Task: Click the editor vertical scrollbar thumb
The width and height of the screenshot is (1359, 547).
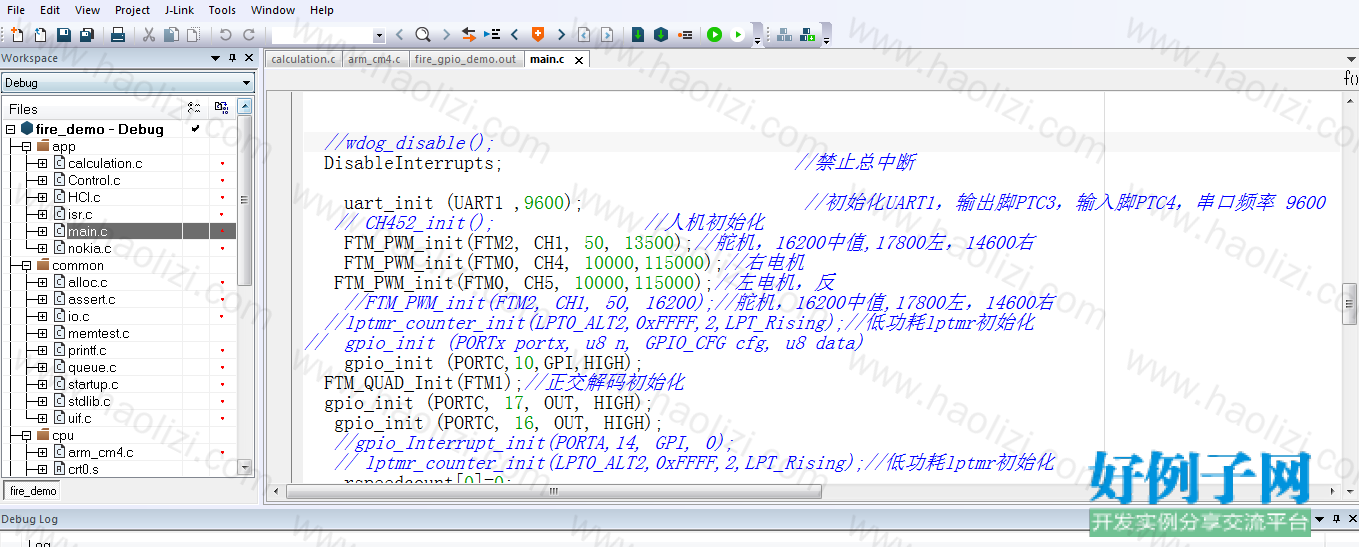Action: pyautogui.click(x=1350, y=303)
